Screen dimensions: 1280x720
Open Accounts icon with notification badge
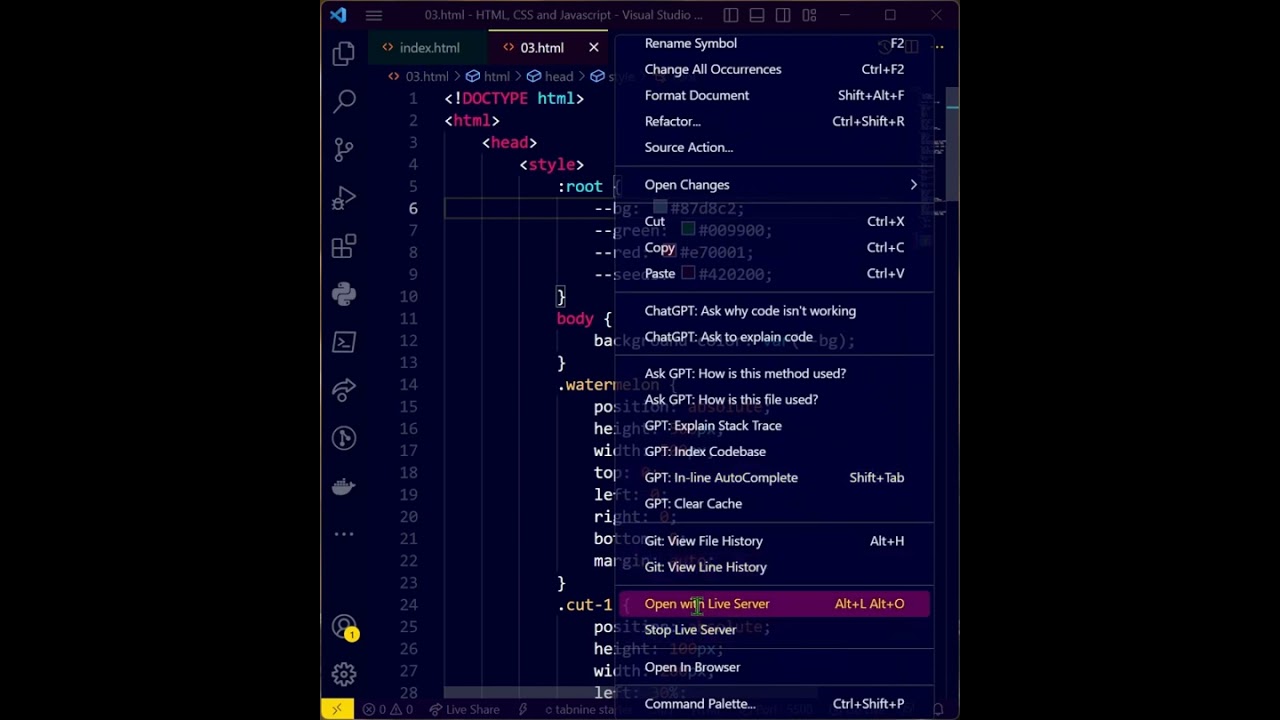pos(343,627)
